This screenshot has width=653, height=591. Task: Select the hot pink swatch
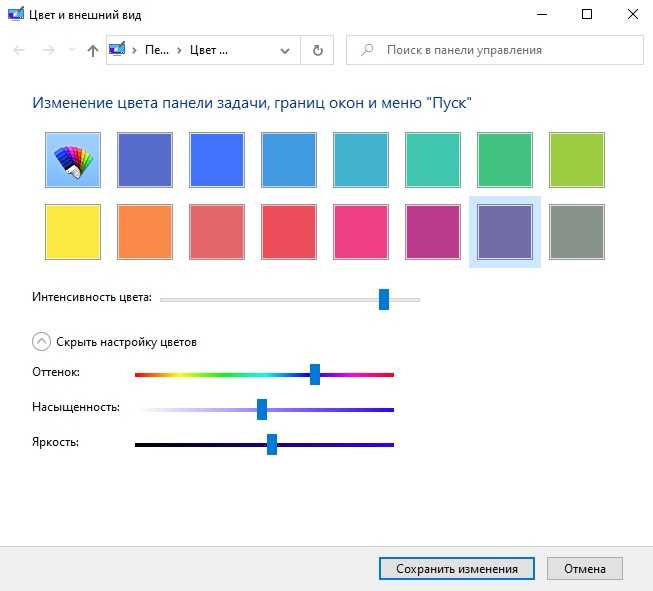(x=361, y=232)
